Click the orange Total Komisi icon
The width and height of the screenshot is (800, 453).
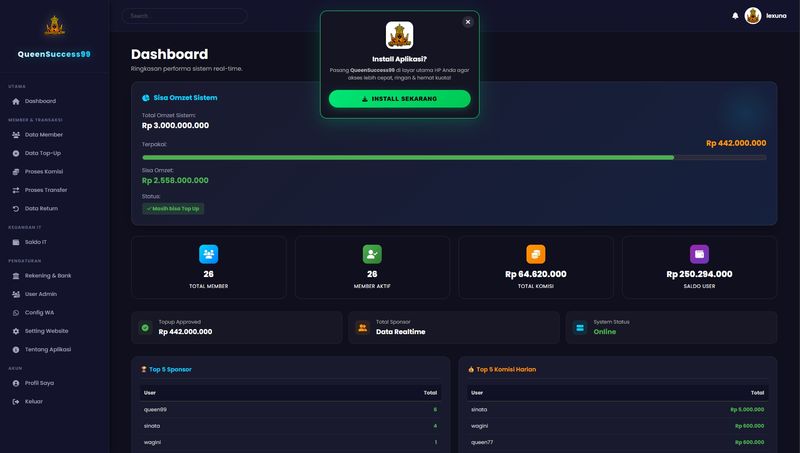tap(536, 254)
